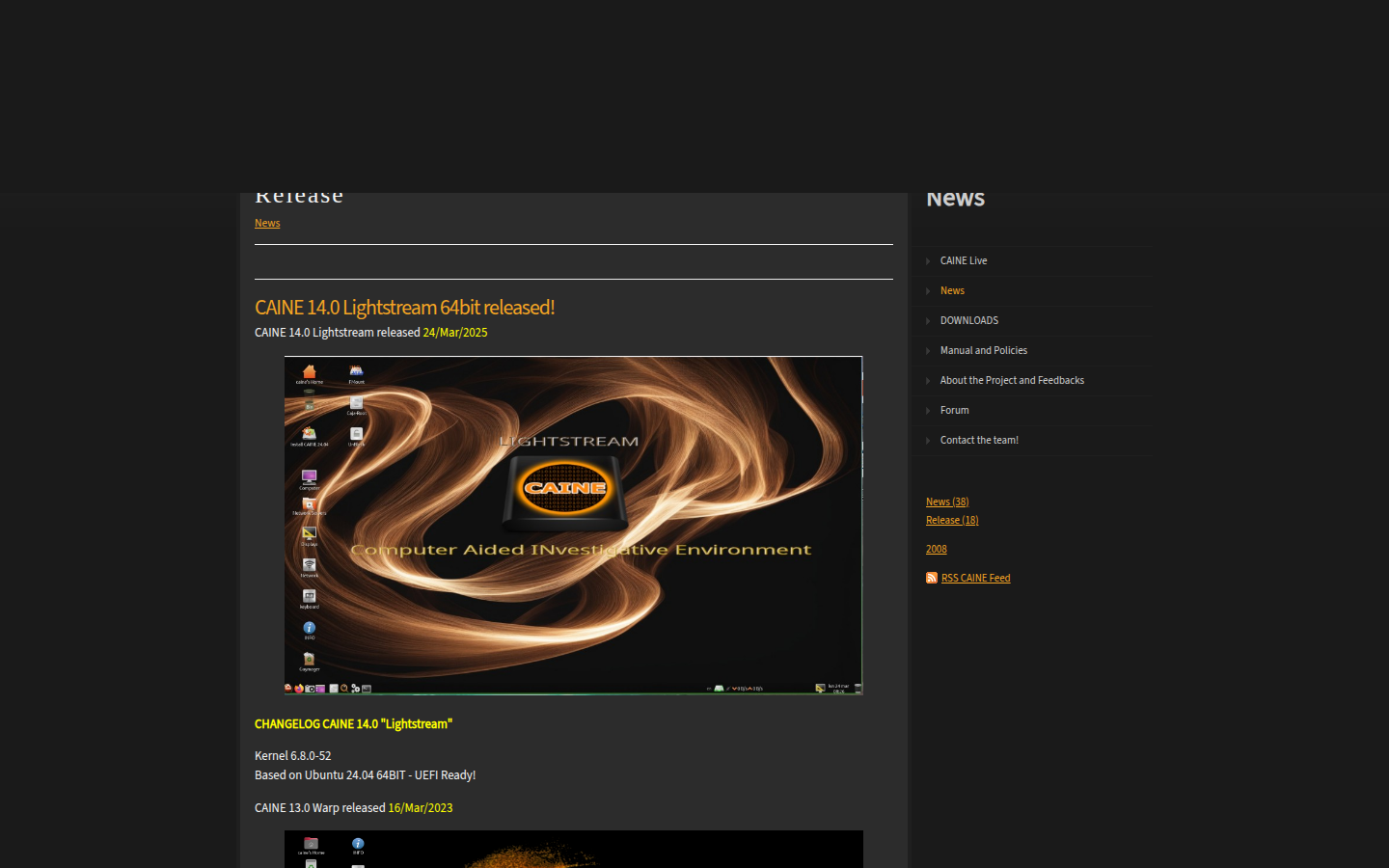This screenshot has width=1389, height=868.
Task: Filter posts by News (38) category
Action: pyautogui.click(x=947, y=502)
